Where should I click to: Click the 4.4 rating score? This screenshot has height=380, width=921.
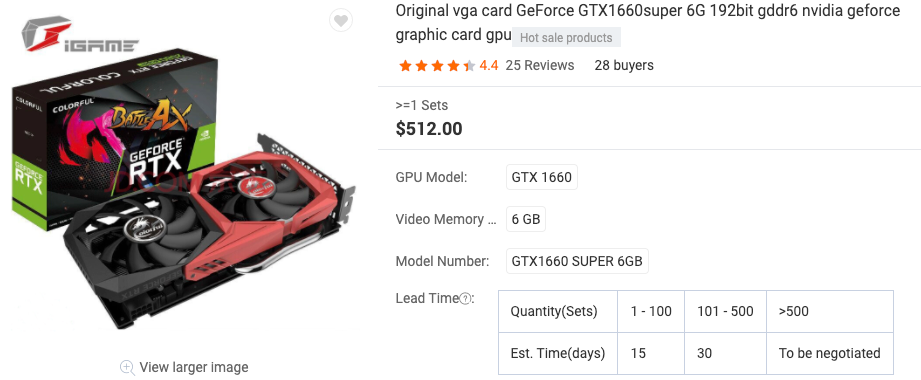click(x=489, y=65)
